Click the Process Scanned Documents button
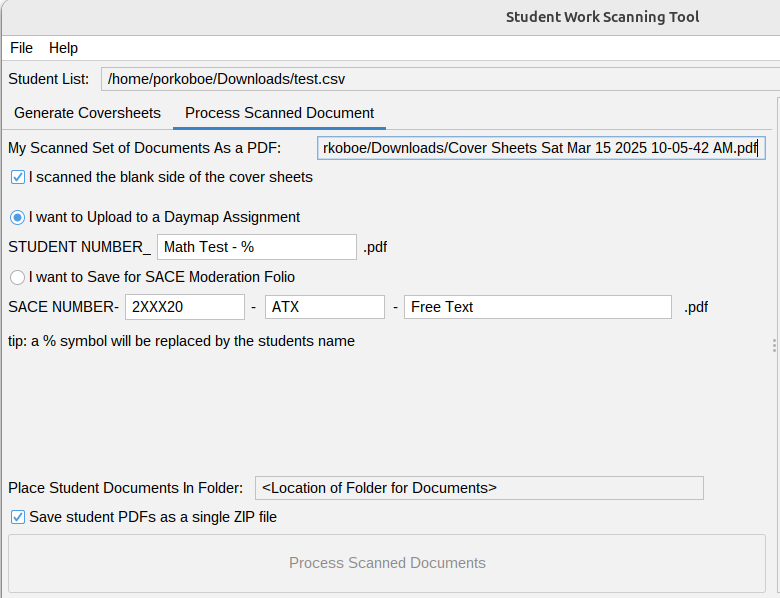The height and width of the screenshot is (598, 780). [387, 563]
